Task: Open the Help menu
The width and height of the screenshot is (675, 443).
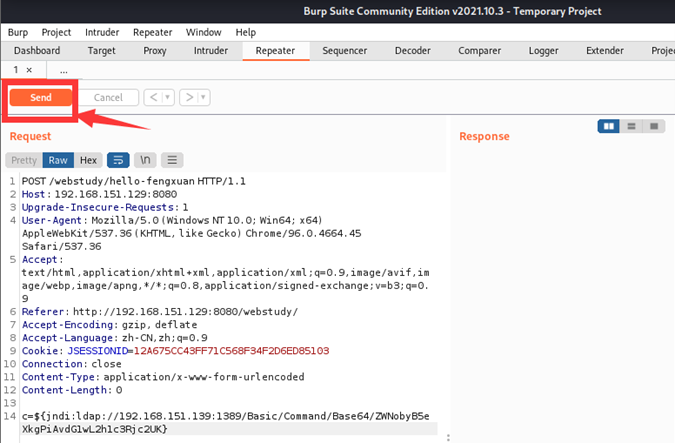Action: coord(245,32)
